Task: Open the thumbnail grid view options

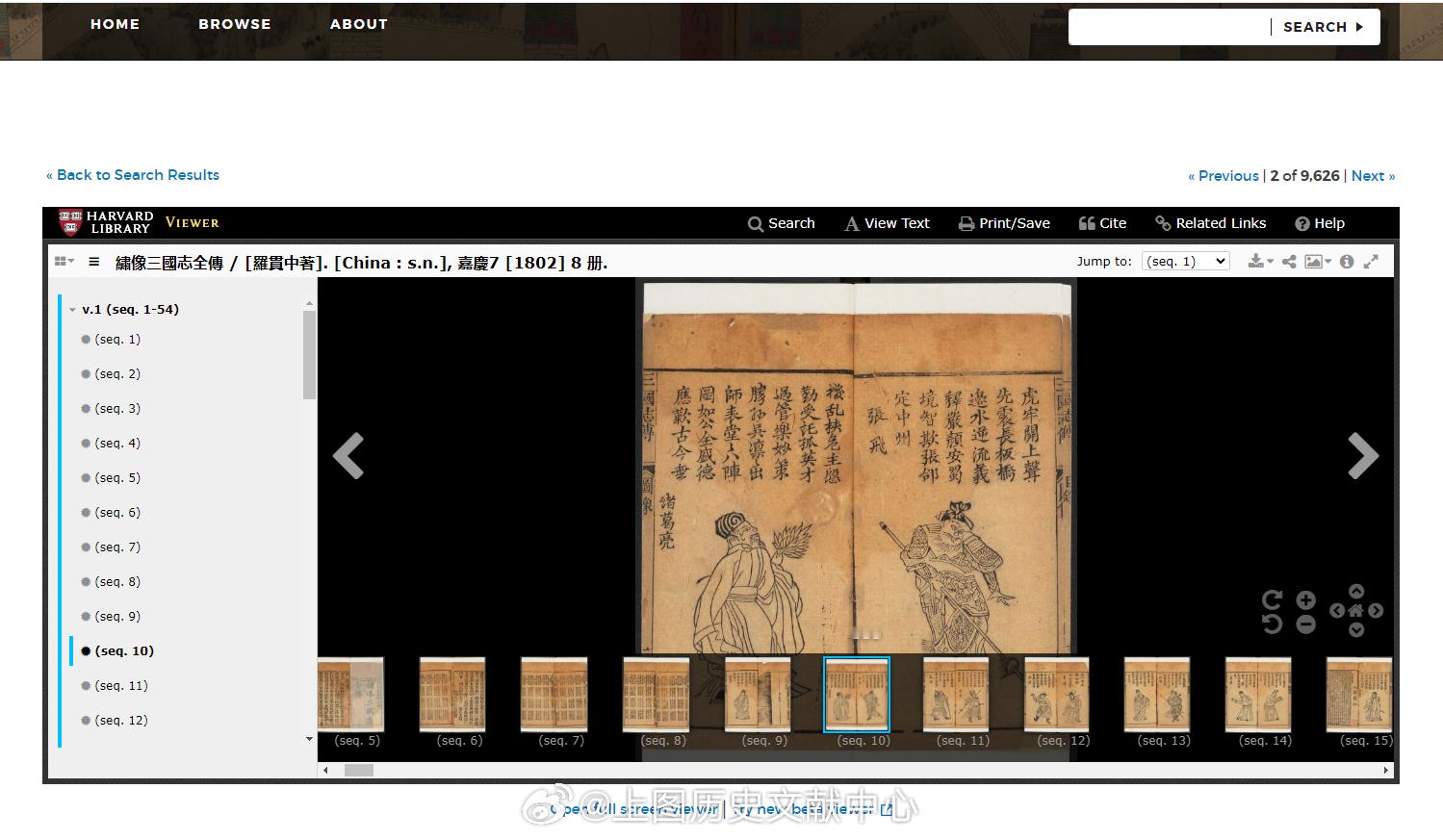Action: [64, 261]
